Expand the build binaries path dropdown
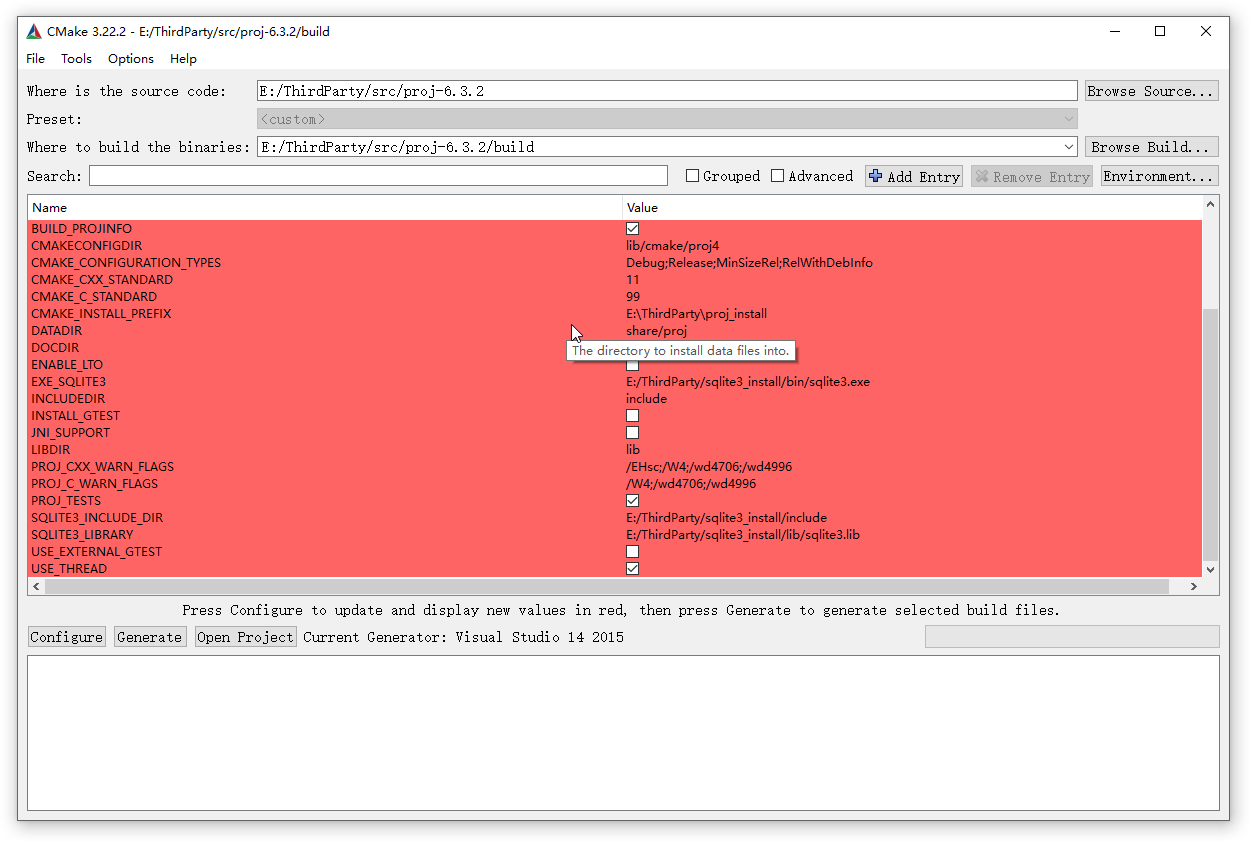1250x841 pixels. (x=1068, y=147)
